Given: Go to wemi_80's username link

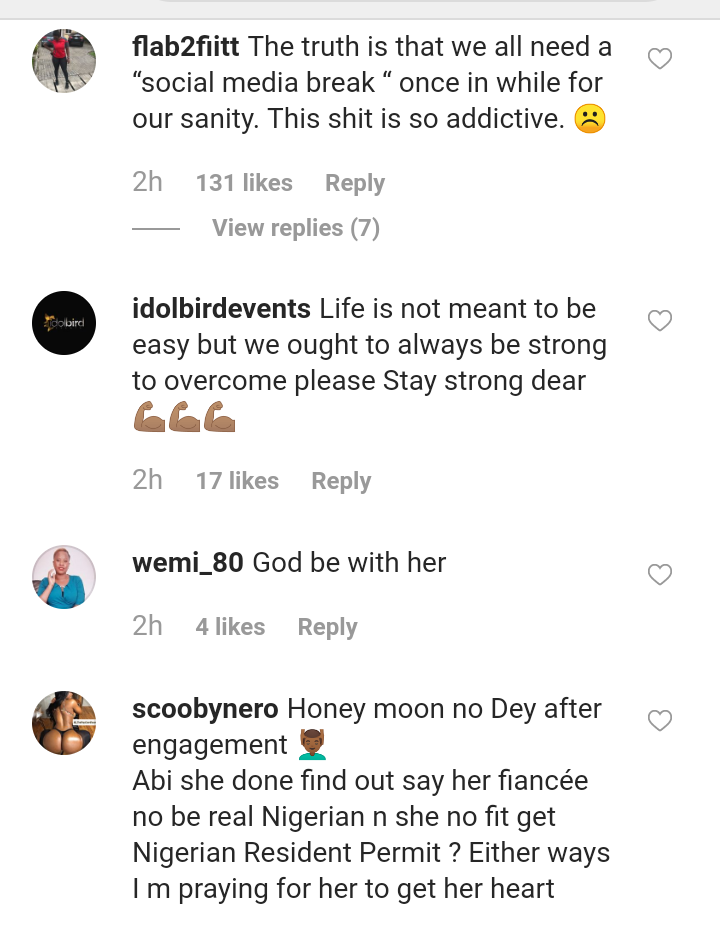Looking at the screenshot, I should coord(187,563).
